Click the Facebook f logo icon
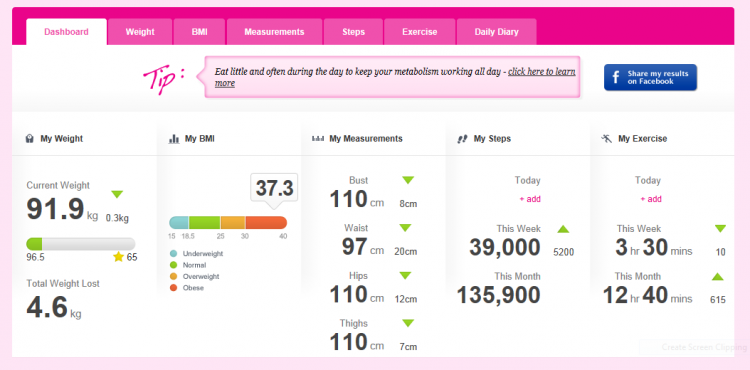Viewport: 750px width, 370px height. [x=616, y=77]
